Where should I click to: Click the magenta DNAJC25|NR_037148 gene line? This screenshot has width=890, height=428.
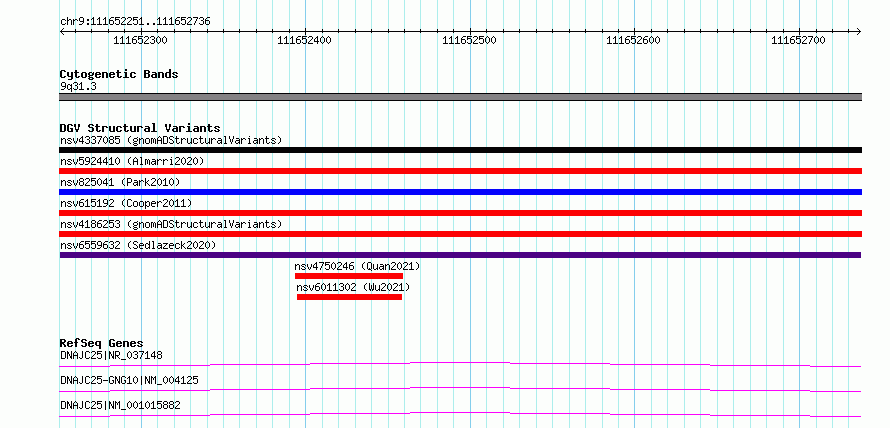[x=460, y=364]
